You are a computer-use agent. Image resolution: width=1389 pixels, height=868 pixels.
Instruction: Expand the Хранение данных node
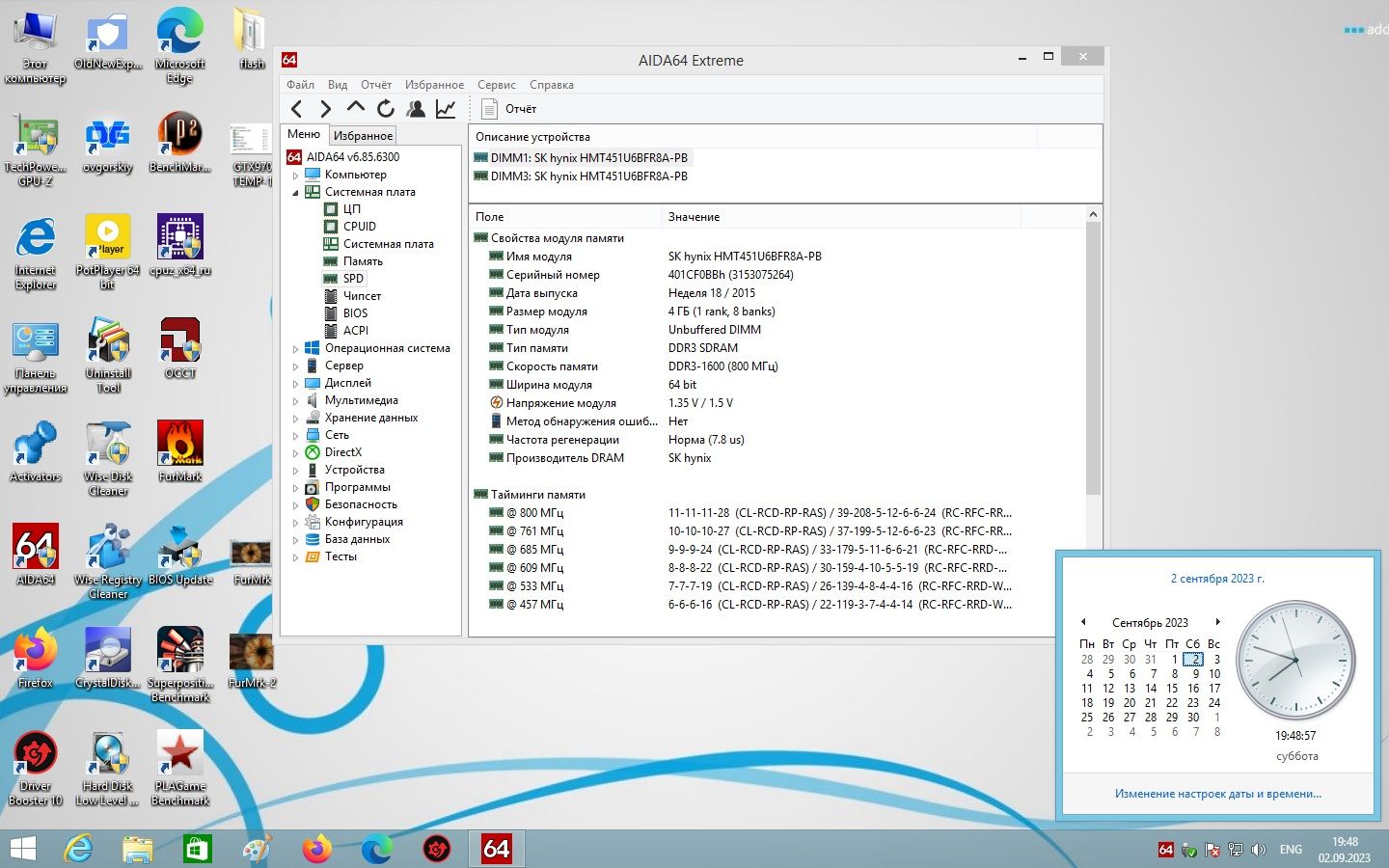295,418
